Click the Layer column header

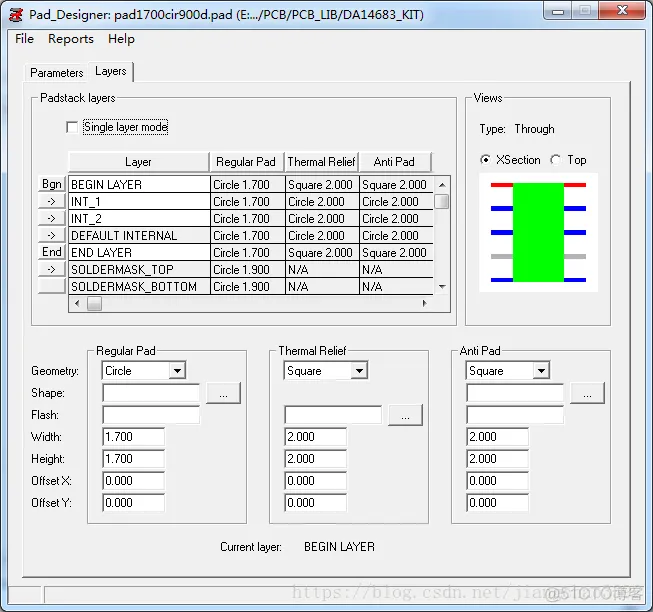pyautogui.click(x=139, y=162)
